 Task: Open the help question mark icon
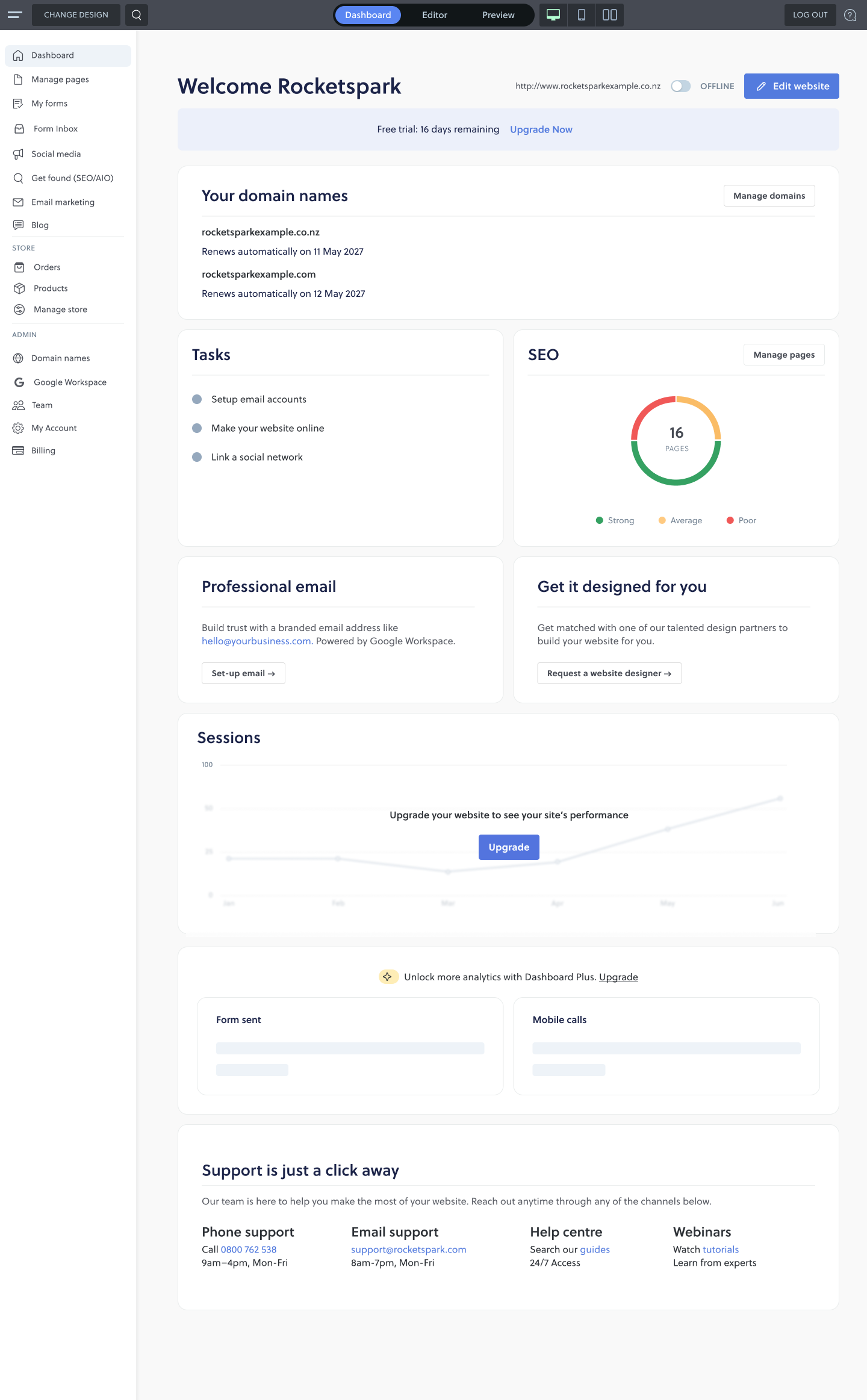point(850,14)
